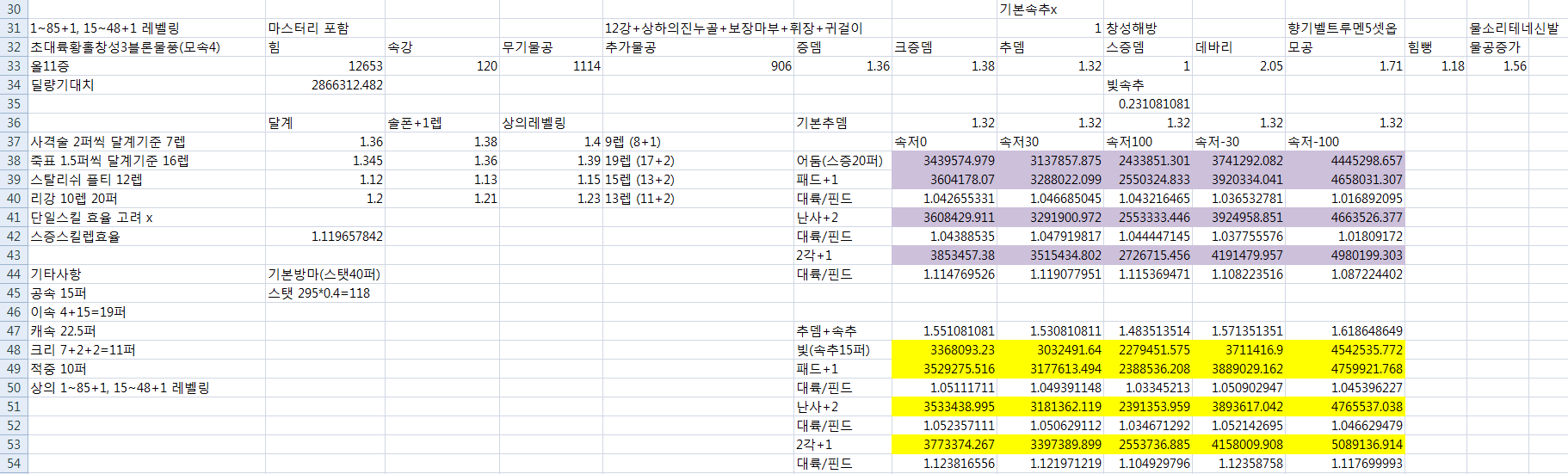This screenshot has height=474, width=1568.
Task: Click the '기본방마(스탯40퍼)' cell
Action: pos(324,274)
